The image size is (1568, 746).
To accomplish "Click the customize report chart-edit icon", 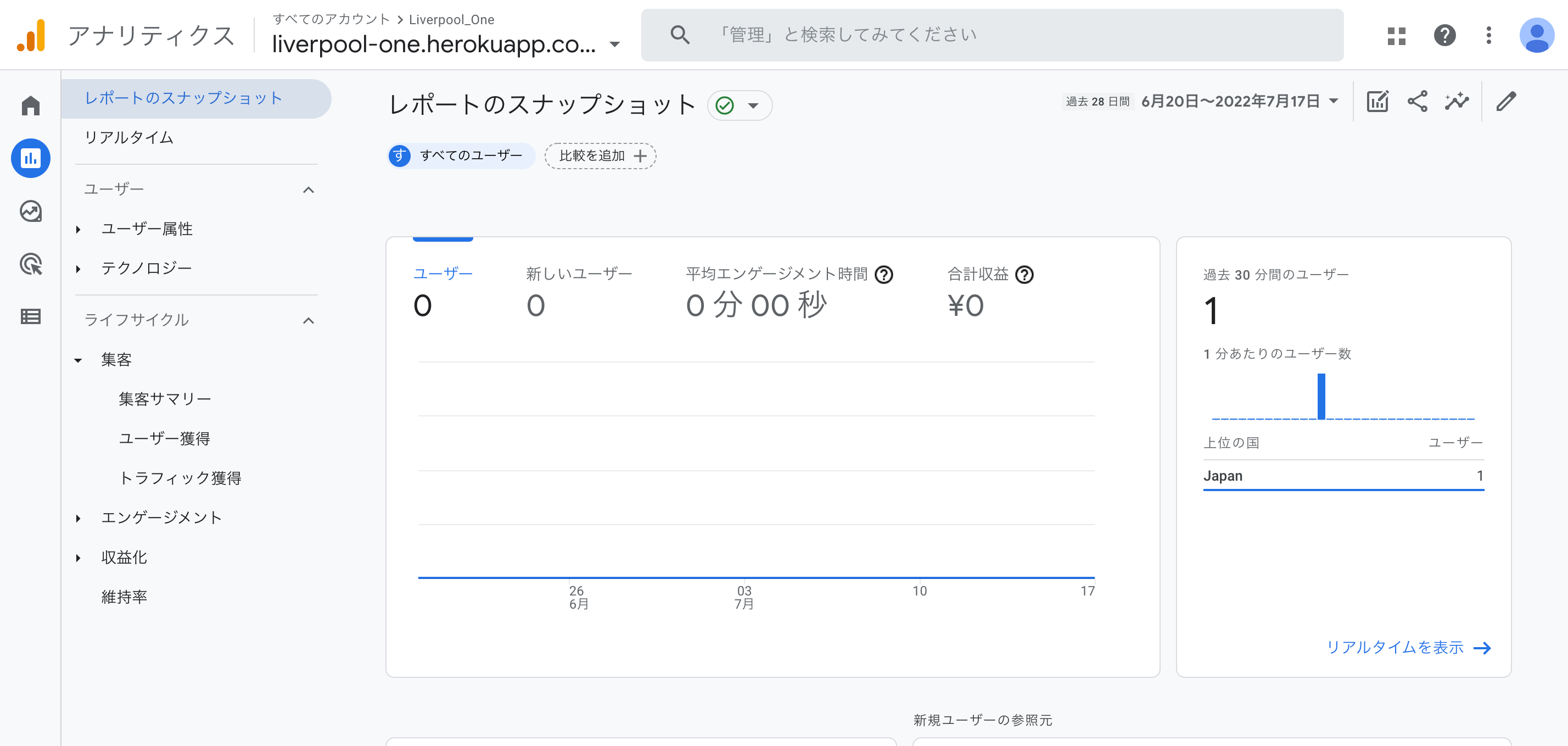I will tap(1377, 101).
